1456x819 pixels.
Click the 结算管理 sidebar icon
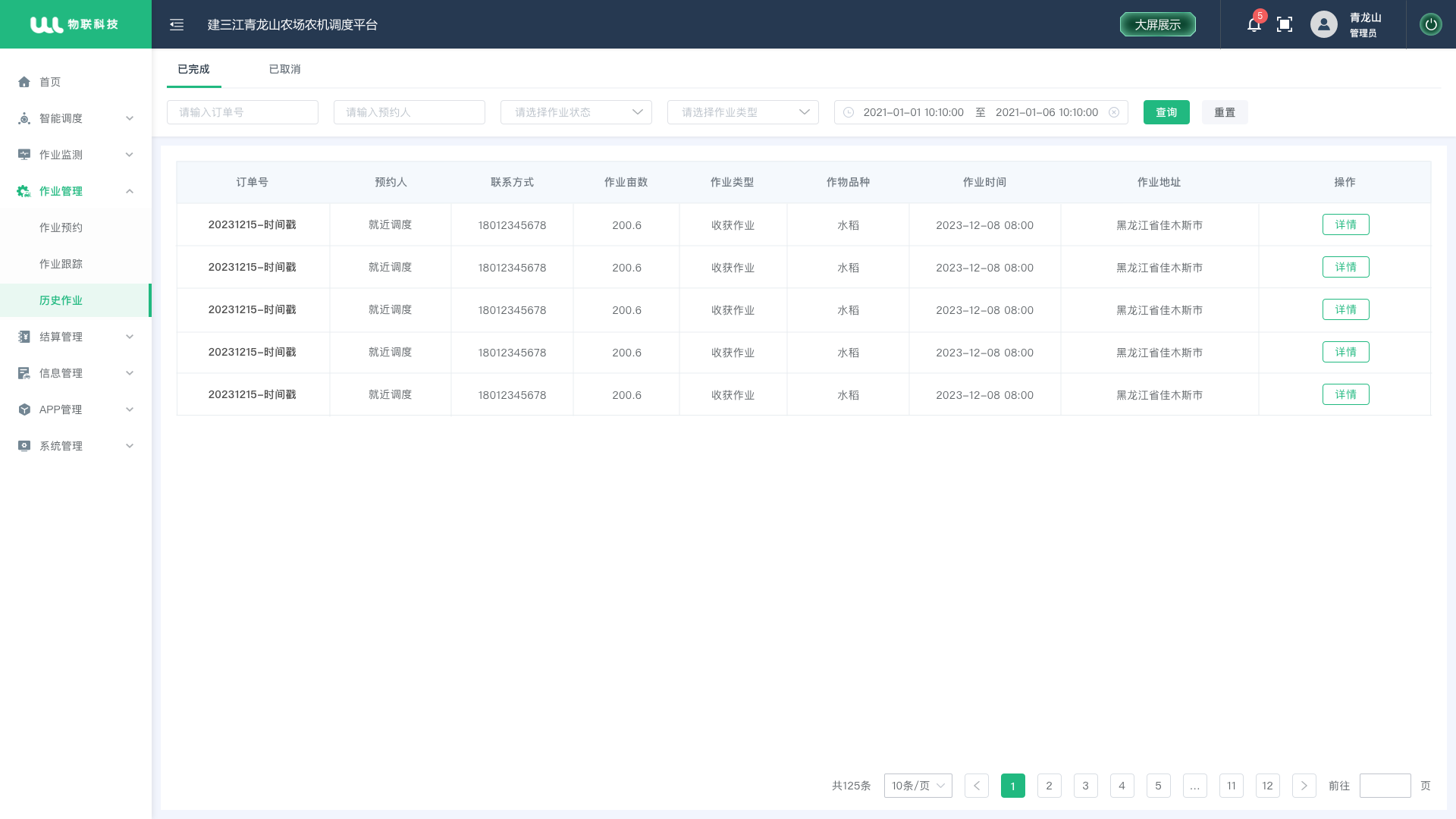[x=24, y=337]
